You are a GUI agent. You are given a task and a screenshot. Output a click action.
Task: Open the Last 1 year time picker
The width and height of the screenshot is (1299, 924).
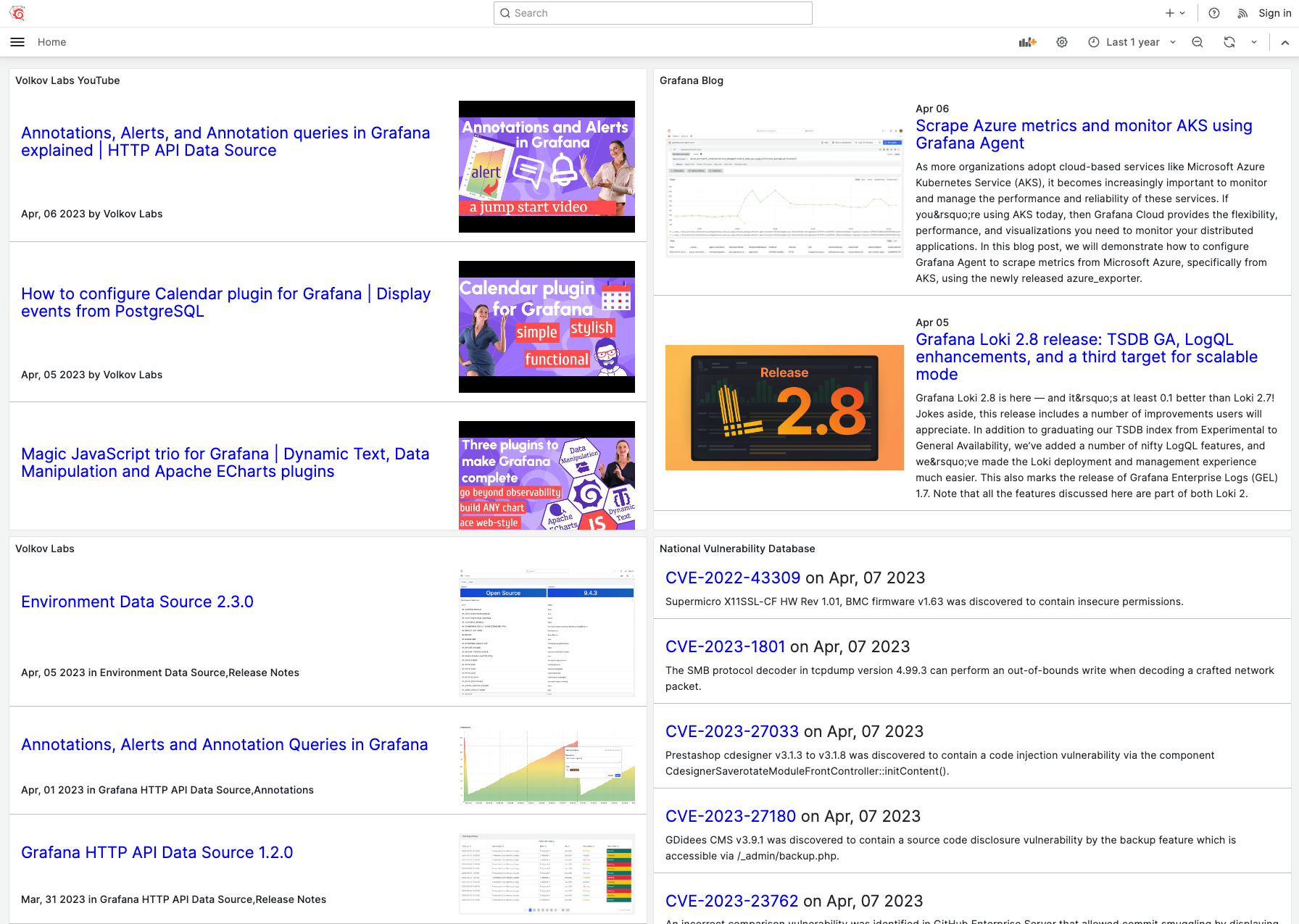pyautogui.click(x=1132, y=42)
